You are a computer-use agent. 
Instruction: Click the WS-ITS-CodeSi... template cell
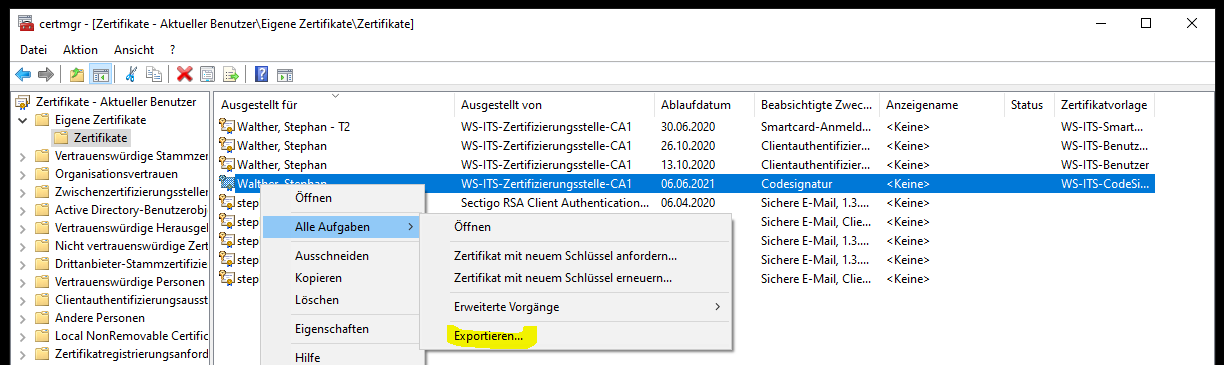click(1105, 184)
